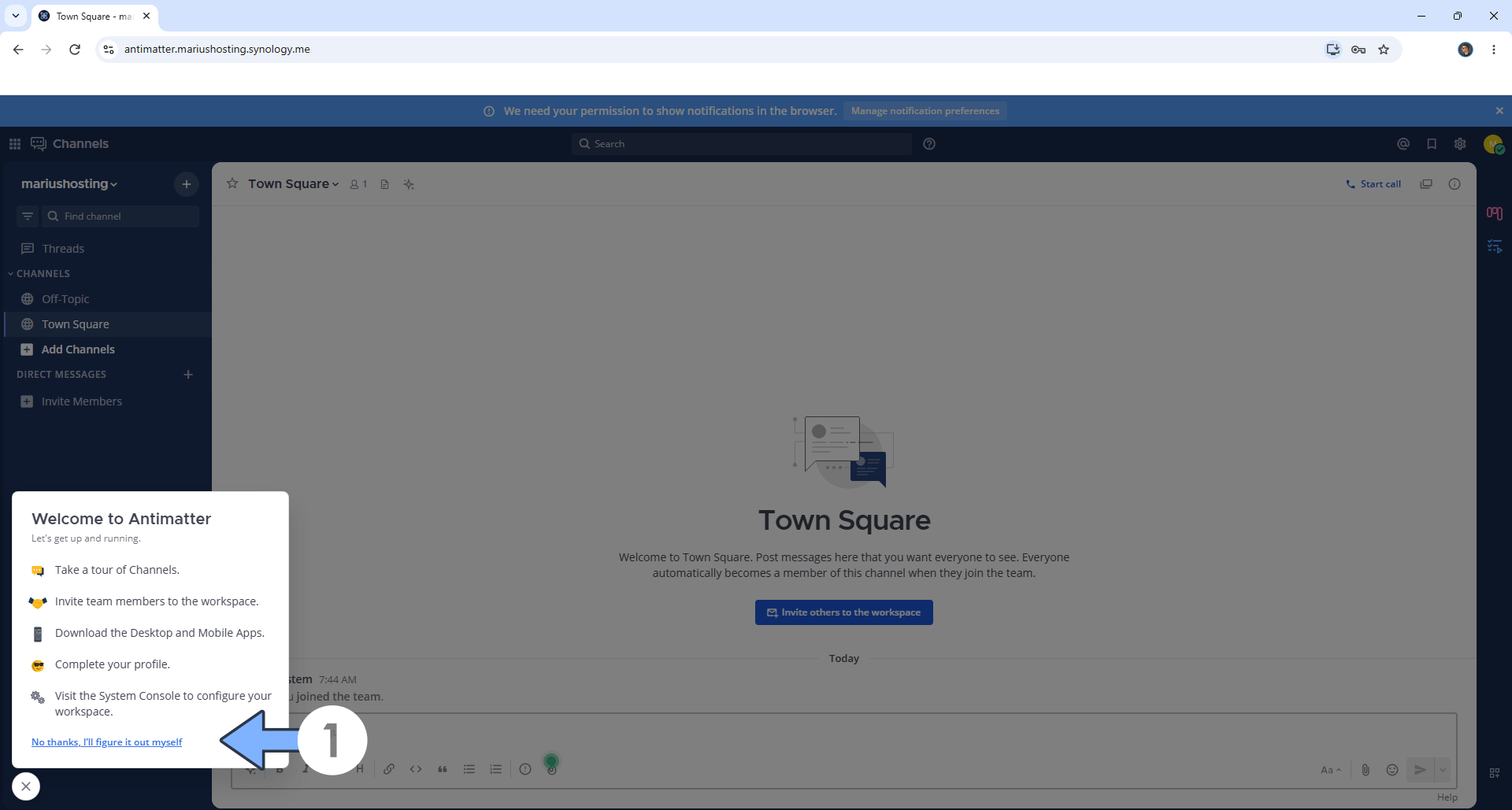Open user profile avatar menu

tap(1493, 144)
